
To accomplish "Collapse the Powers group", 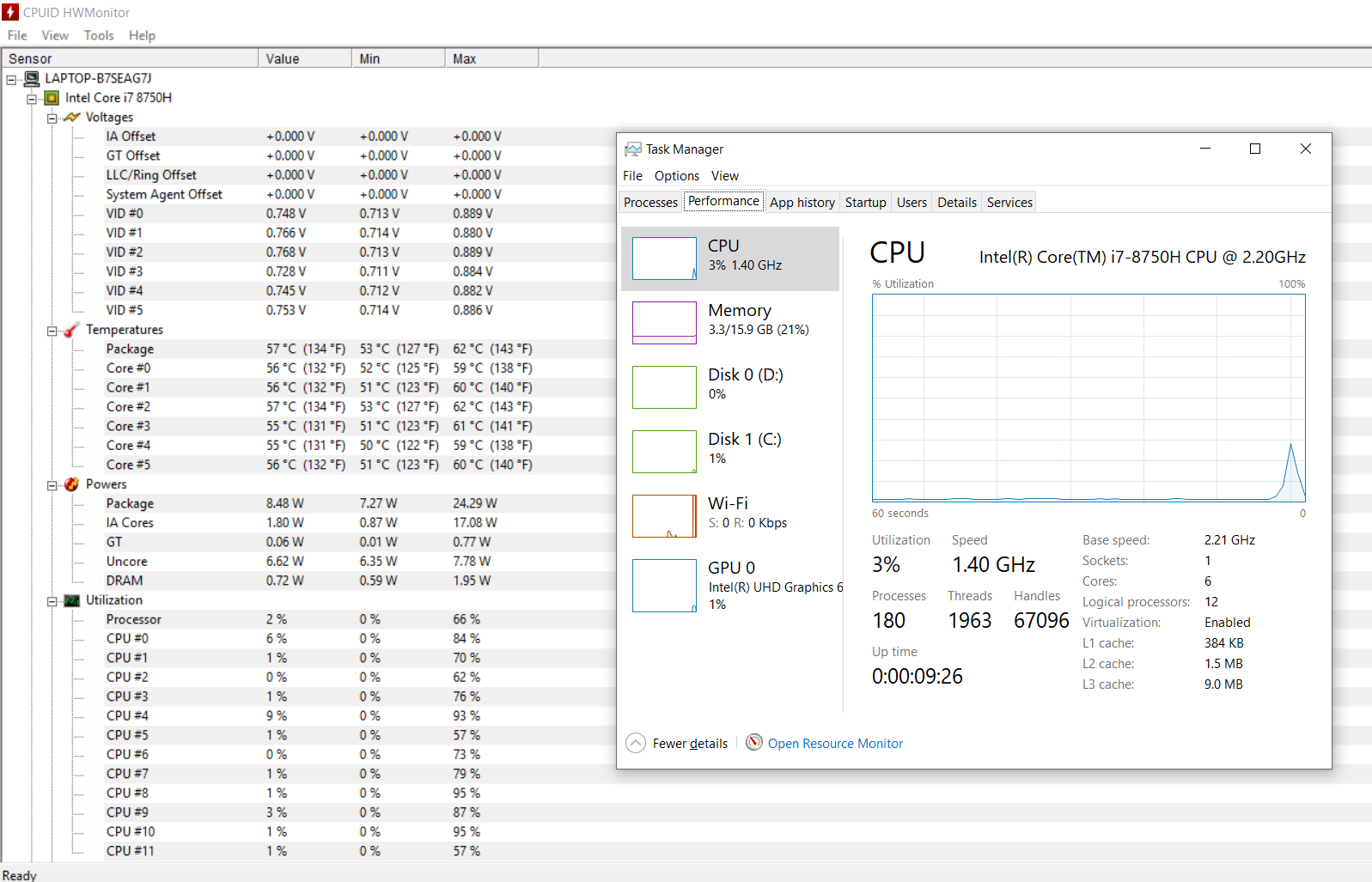I will (52, 485).
